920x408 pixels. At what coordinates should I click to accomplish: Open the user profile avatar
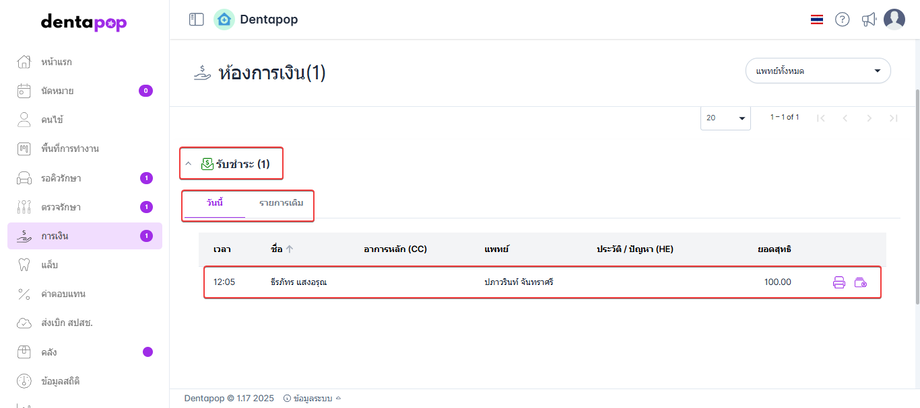894,19
